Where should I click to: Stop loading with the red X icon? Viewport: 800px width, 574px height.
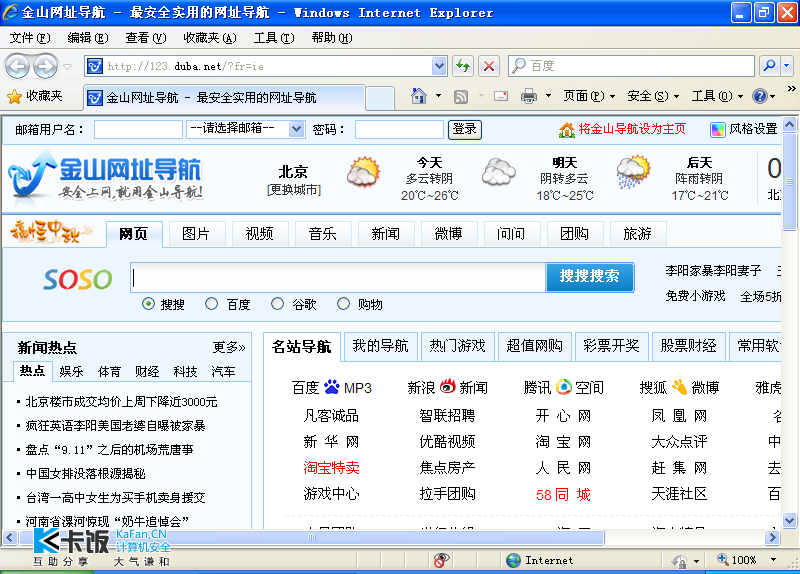[x=489, y=66]
